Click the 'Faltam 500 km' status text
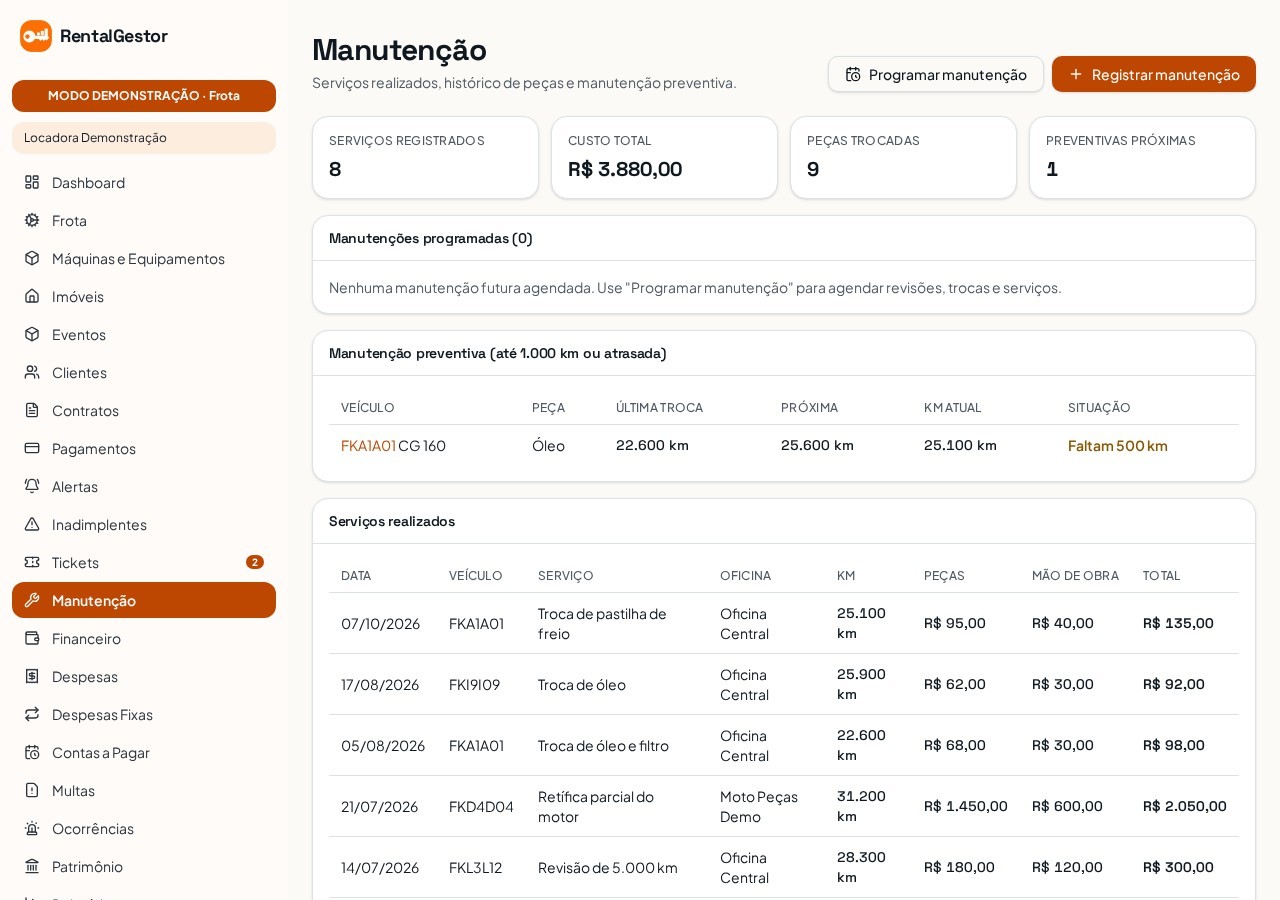This screenshot has height=900, width=1280. [1117, 446]
